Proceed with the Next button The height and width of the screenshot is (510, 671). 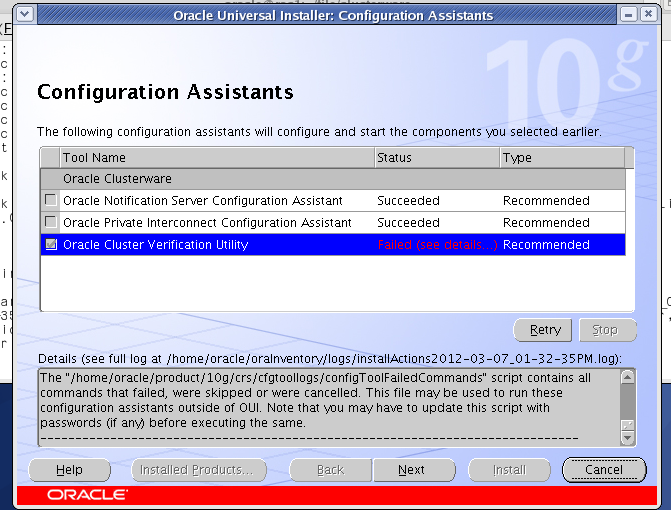coord(414,470)
